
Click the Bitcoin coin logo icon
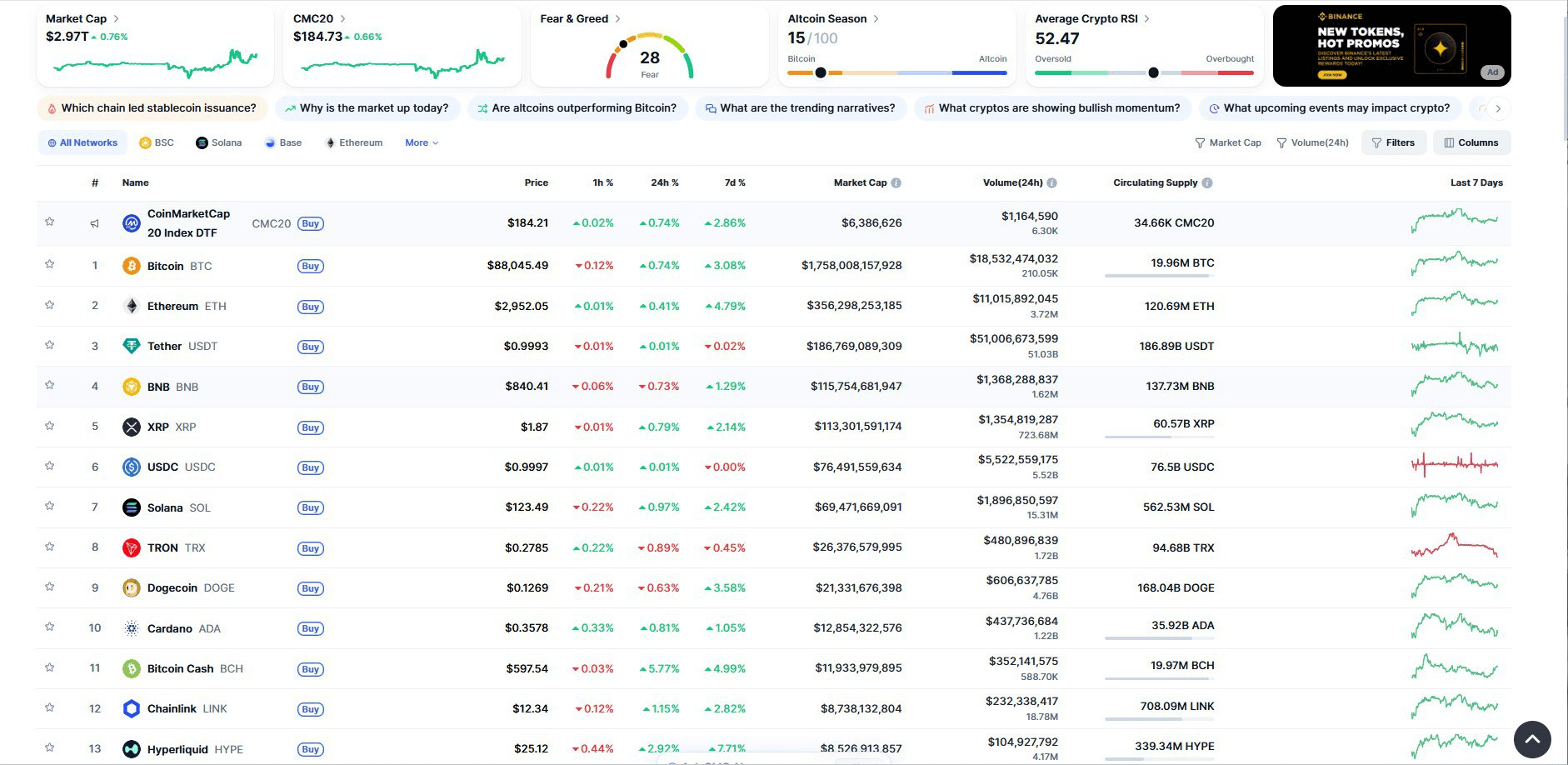point(131,266)
